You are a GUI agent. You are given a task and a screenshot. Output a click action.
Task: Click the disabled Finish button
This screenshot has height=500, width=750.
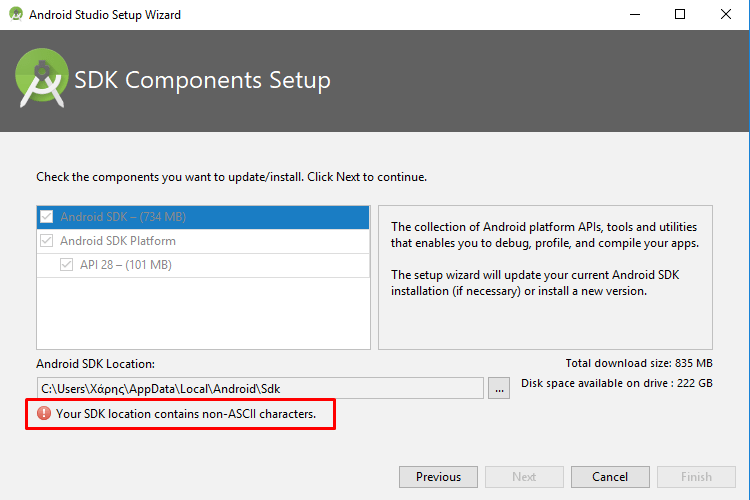coord(696,477)
